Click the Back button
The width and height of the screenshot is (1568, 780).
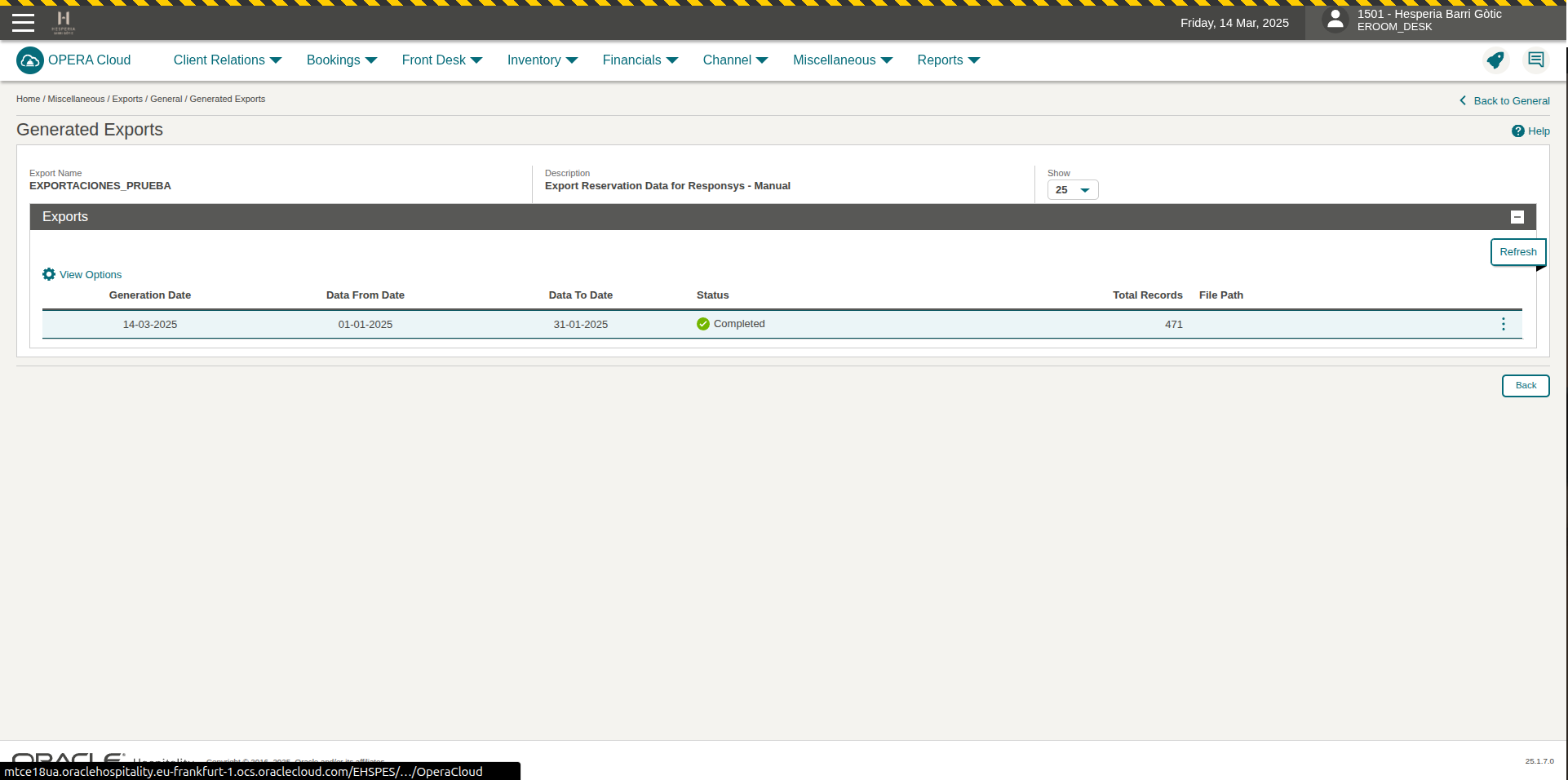pyautogui.click(x=1525, y=386)
